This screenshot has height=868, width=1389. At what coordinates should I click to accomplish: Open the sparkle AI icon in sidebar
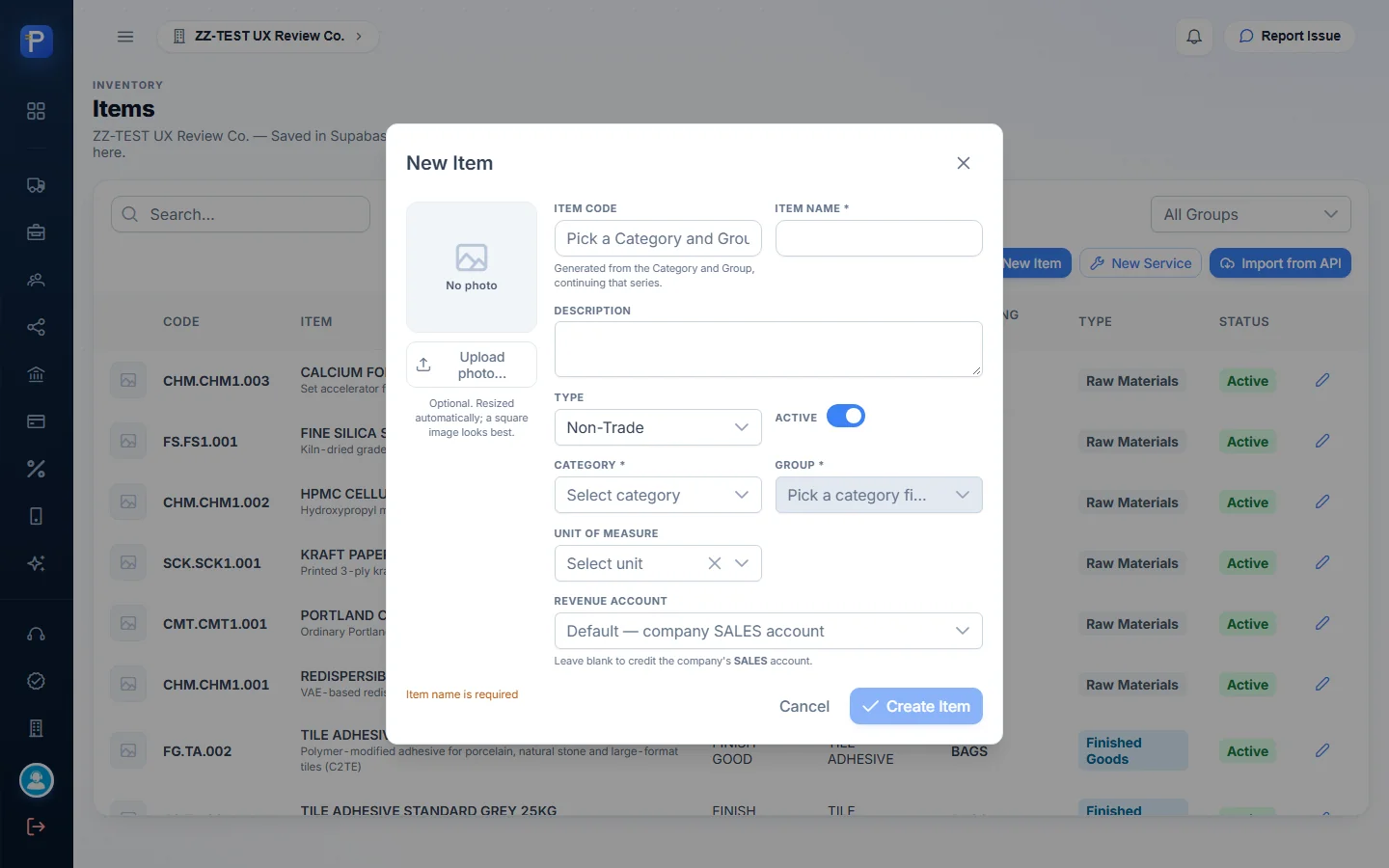pos(36,563)
